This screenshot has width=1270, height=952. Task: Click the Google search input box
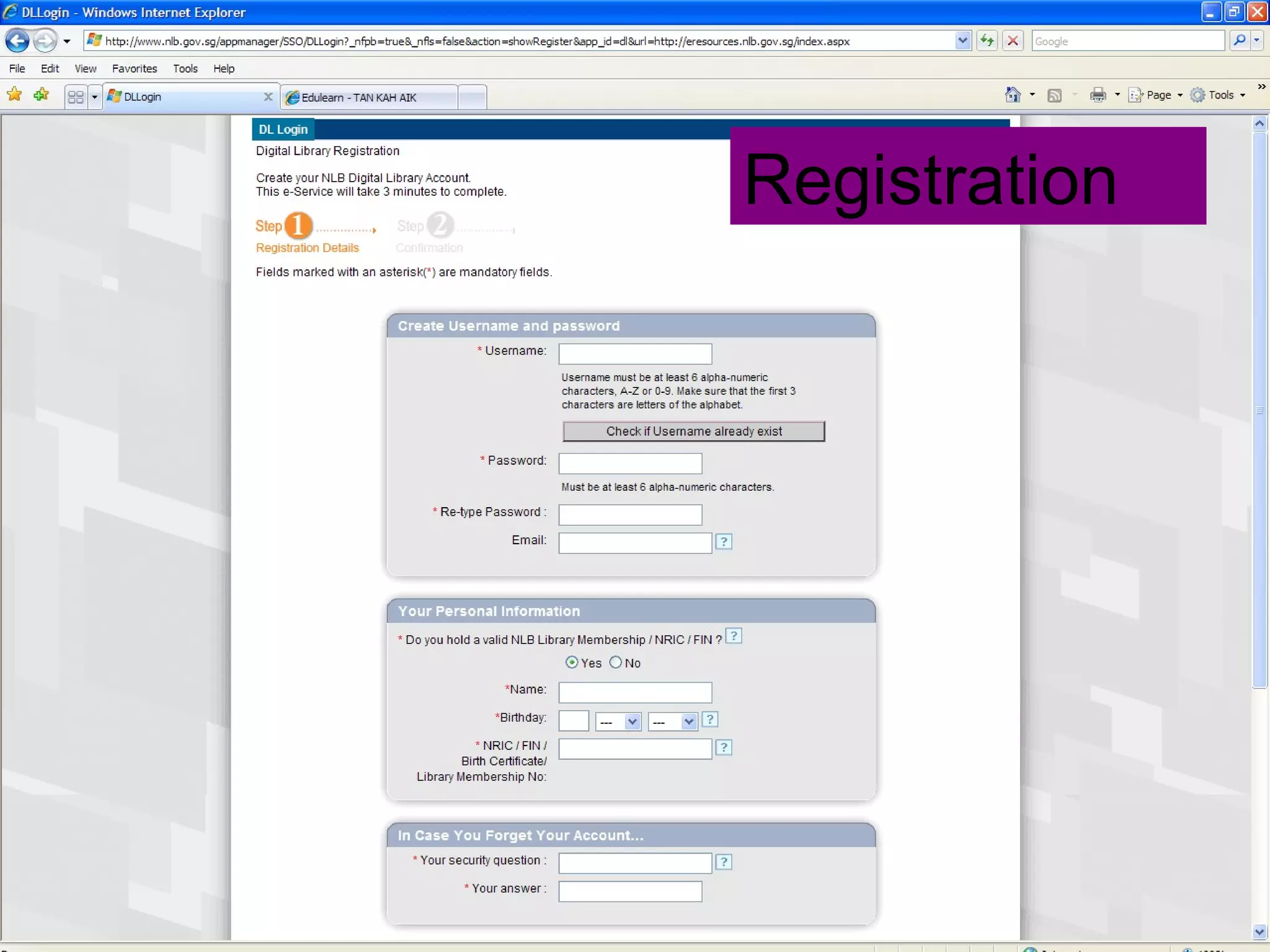tap(1127, 41)
